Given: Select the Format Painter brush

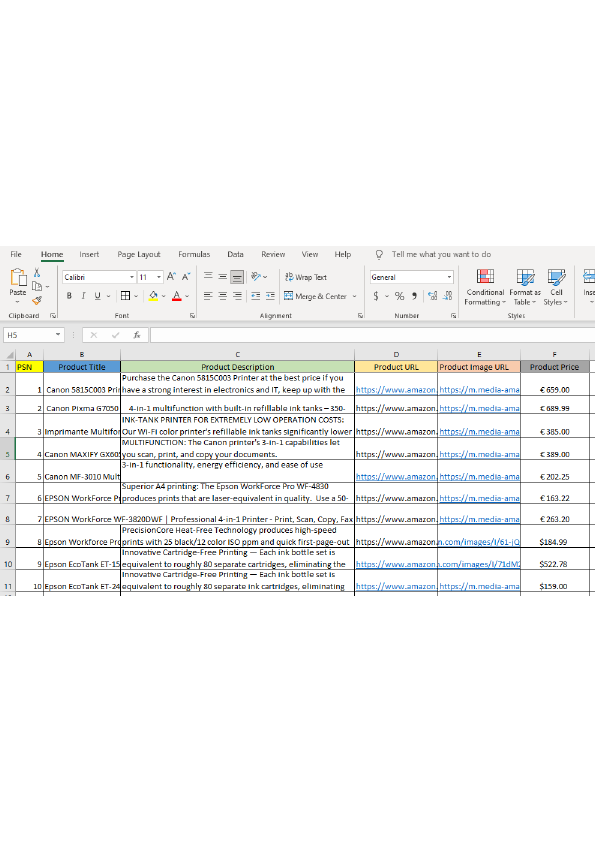Looking at the screenshot, I should pyautogui.click(x=37, y=300).
